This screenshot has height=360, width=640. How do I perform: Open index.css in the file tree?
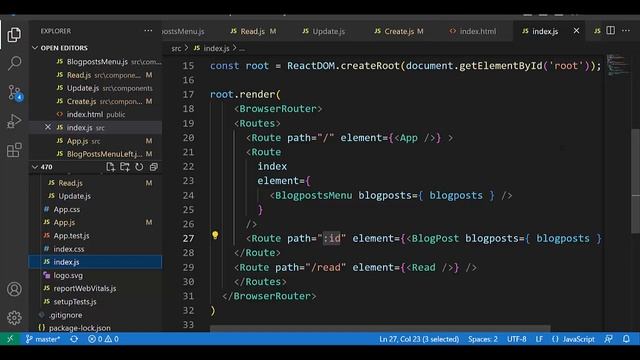click(96, 249)
